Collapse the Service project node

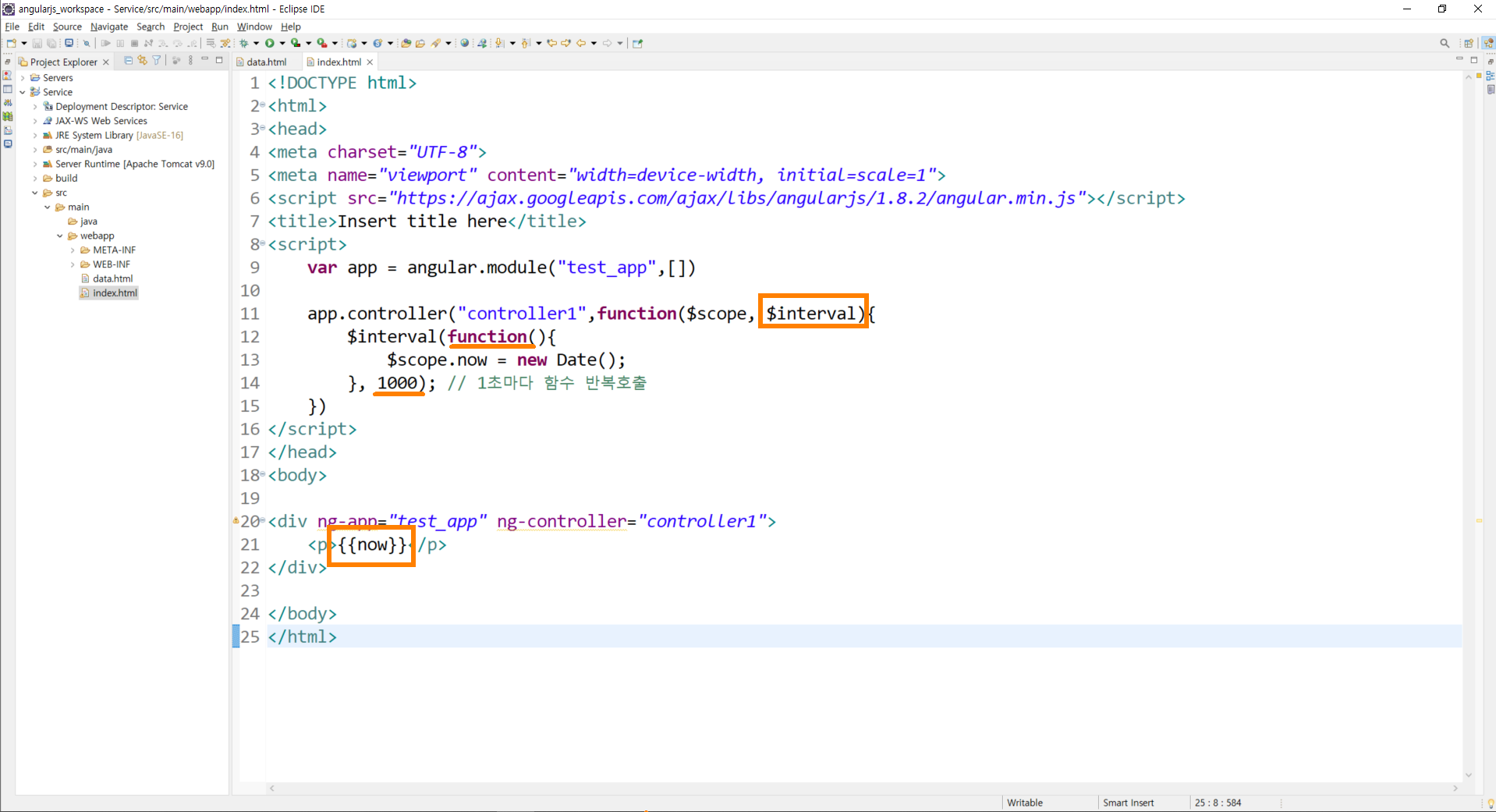coord(23,92)
